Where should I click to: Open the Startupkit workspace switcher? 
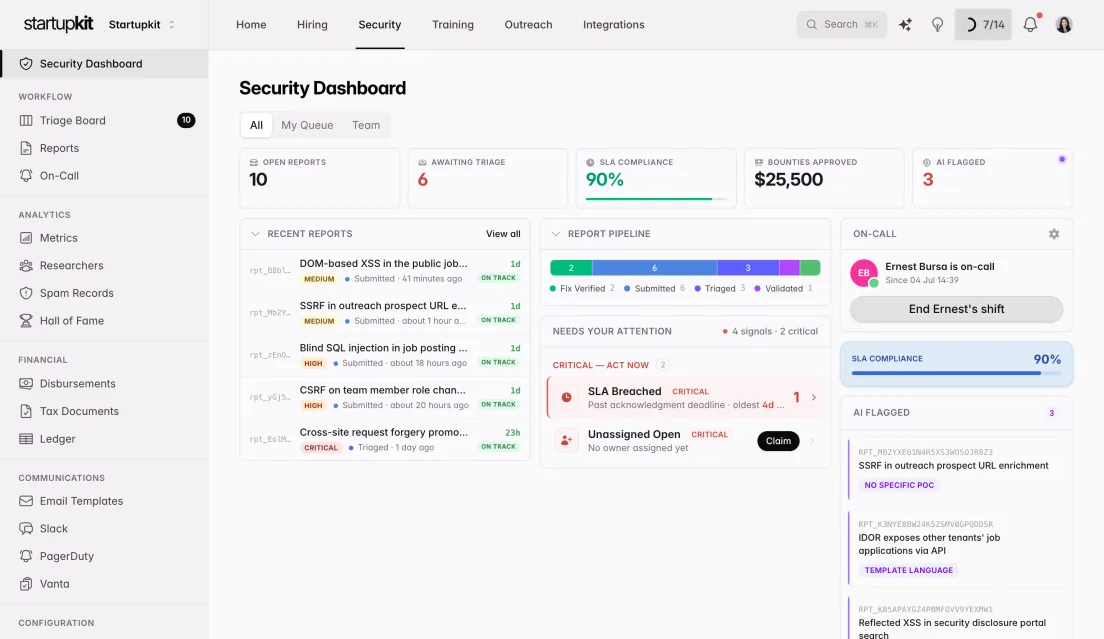[142, 25]
